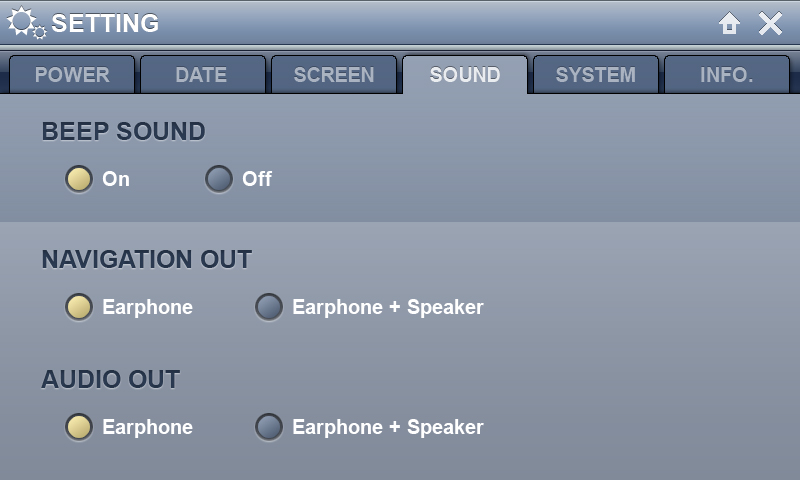800x480 pixels.
Task: Enable beep sound with On radio circle
Action: point(79,179)
